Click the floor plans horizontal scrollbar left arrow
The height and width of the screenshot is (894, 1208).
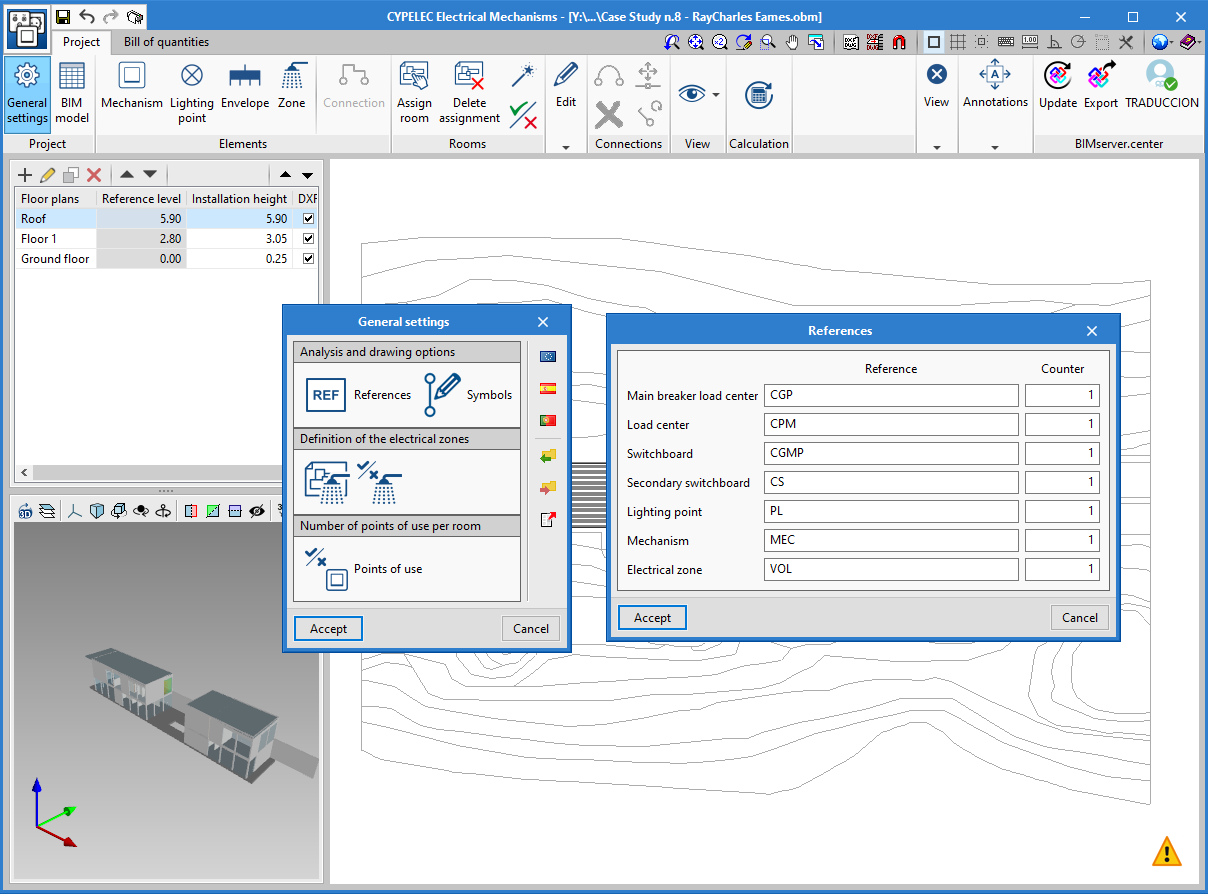point(24,472)
